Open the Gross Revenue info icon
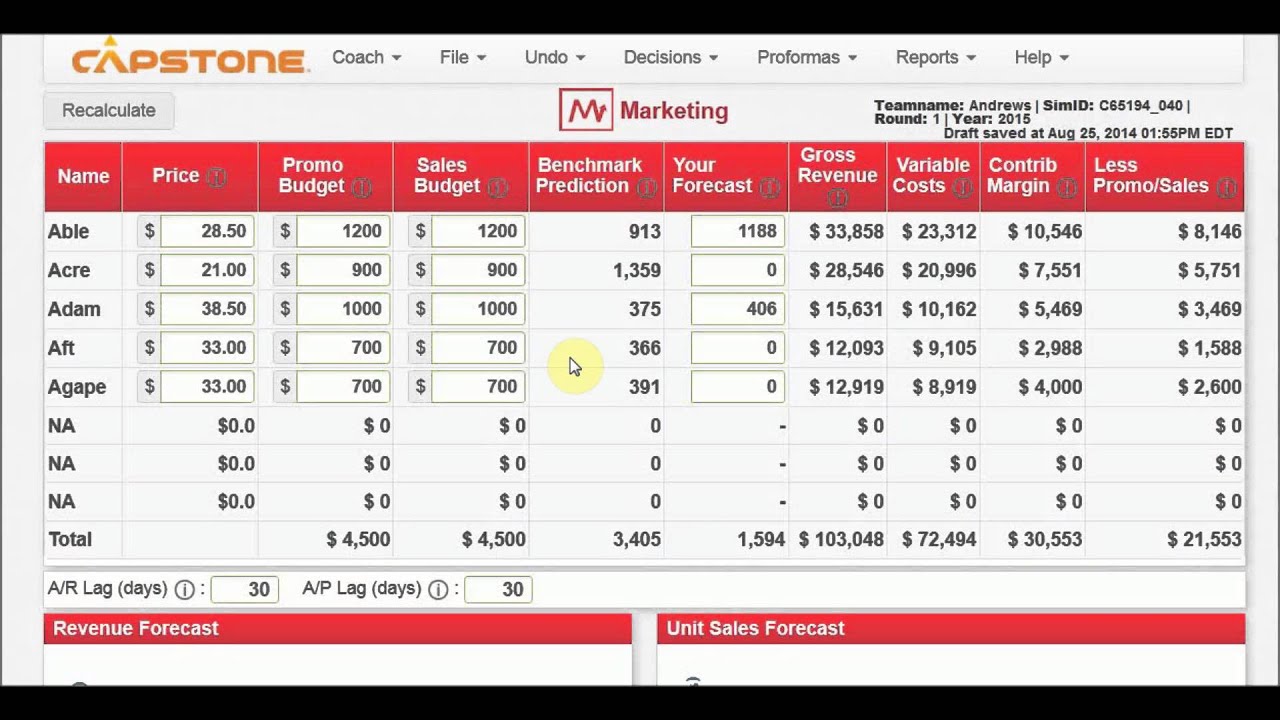The image size is (1280, 720). click(837, 198)
